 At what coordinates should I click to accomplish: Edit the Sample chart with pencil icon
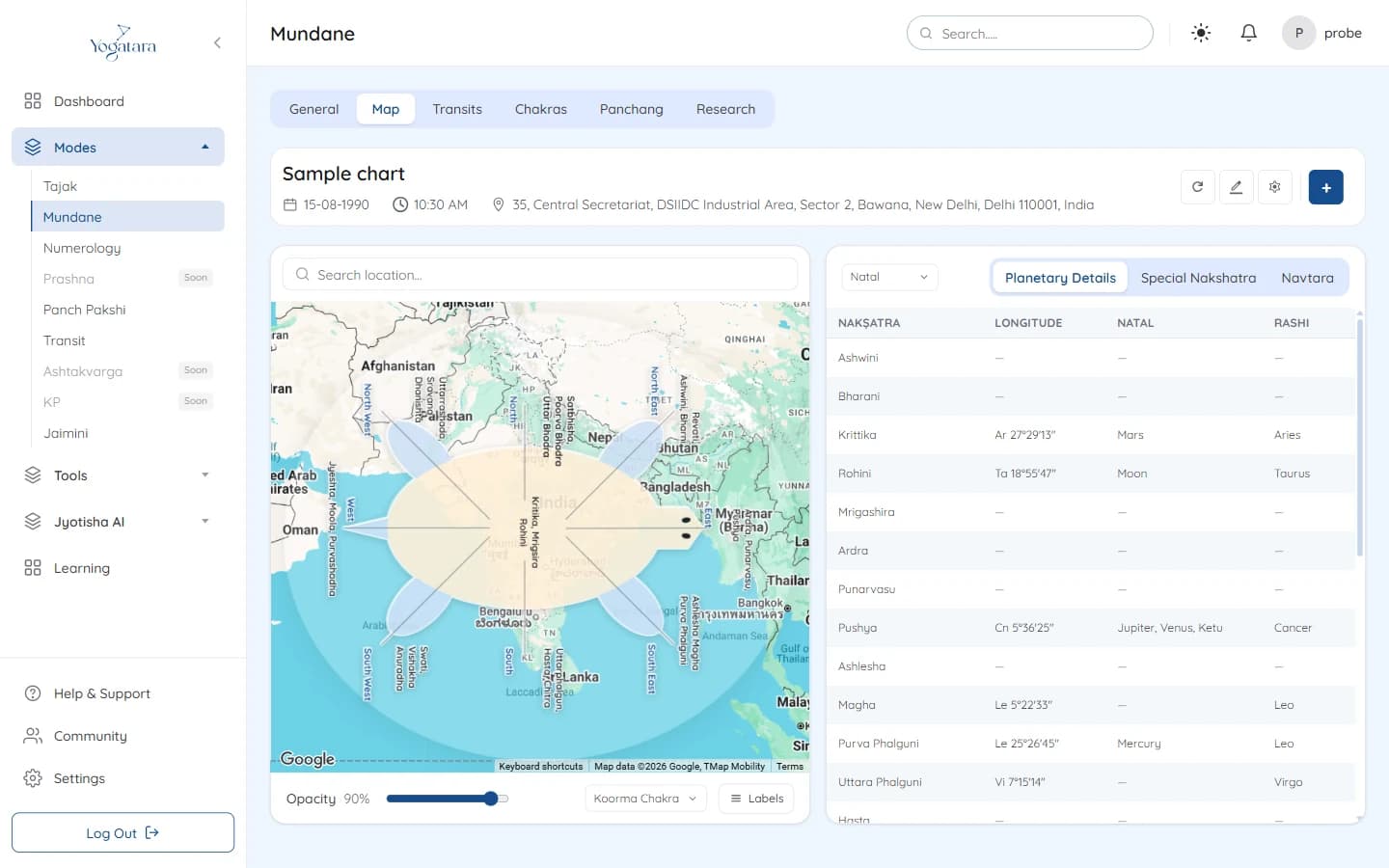click(x=1236, y=187)
